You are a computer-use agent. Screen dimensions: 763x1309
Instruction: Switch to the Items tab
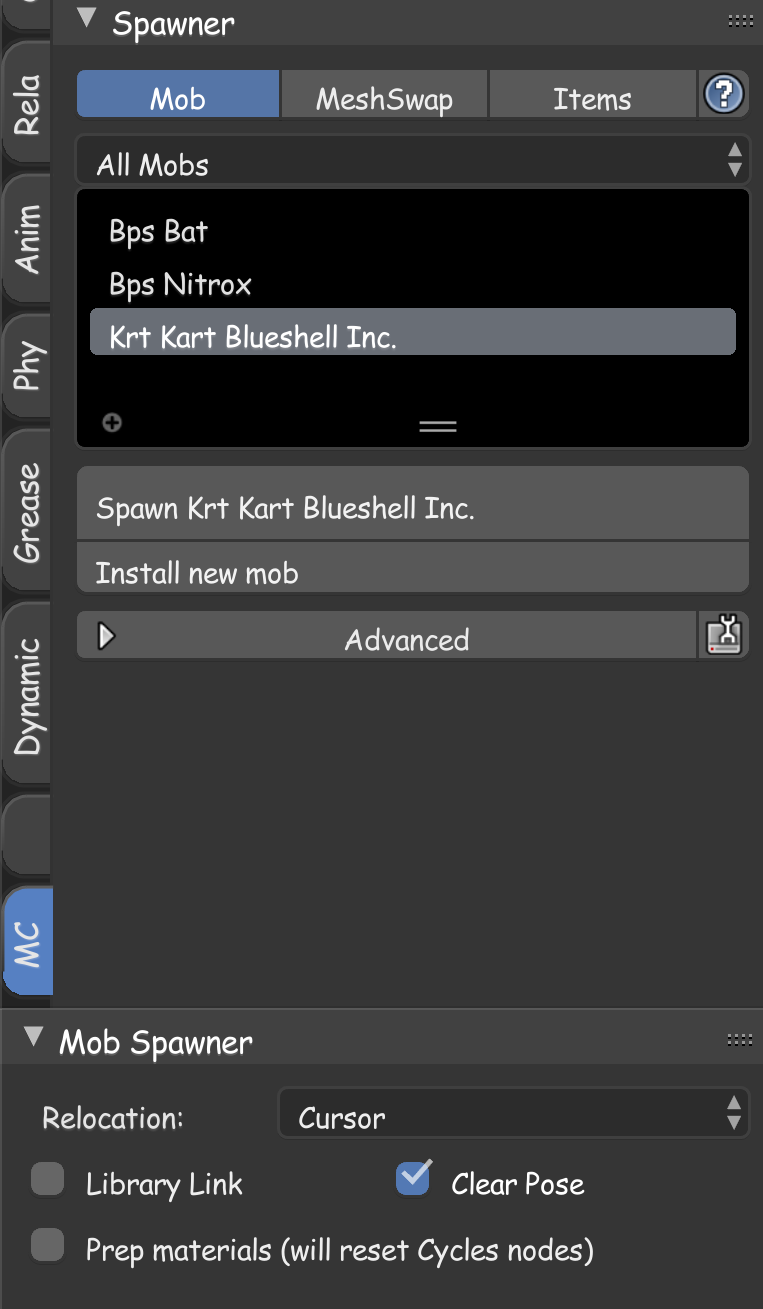[593, 93]
